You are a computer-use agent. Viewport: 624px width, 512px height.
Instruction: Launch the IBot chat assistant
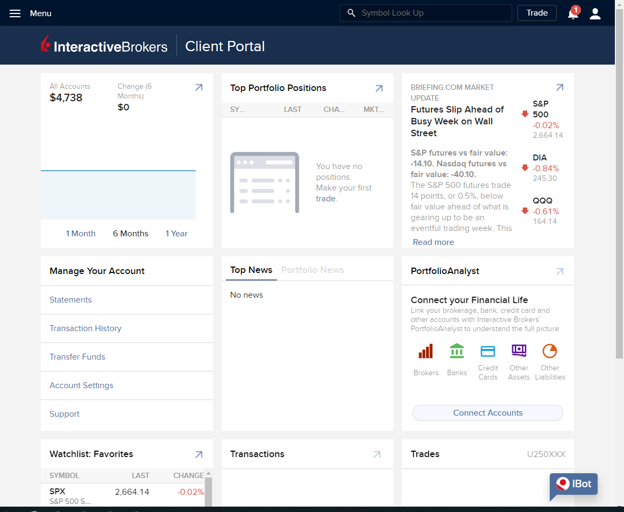tap(573, 484)
